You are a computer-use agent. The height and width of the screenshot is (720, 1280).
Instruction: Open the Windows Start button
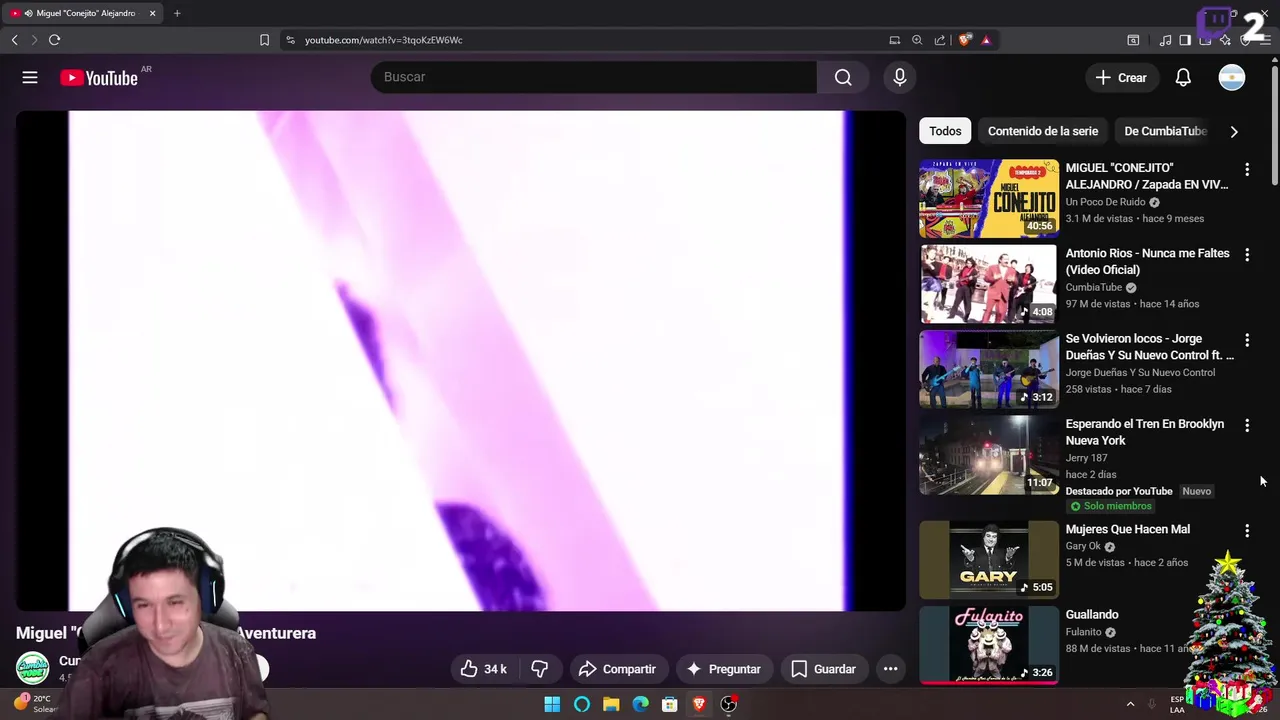click(x=552, y=704)
